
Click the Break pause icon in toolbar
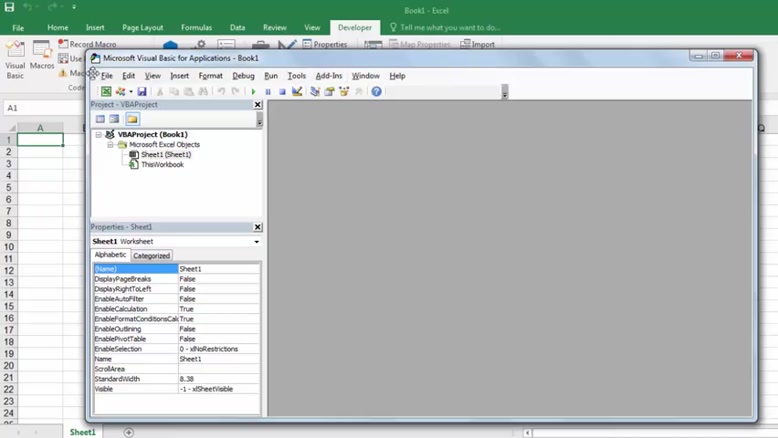268,91
